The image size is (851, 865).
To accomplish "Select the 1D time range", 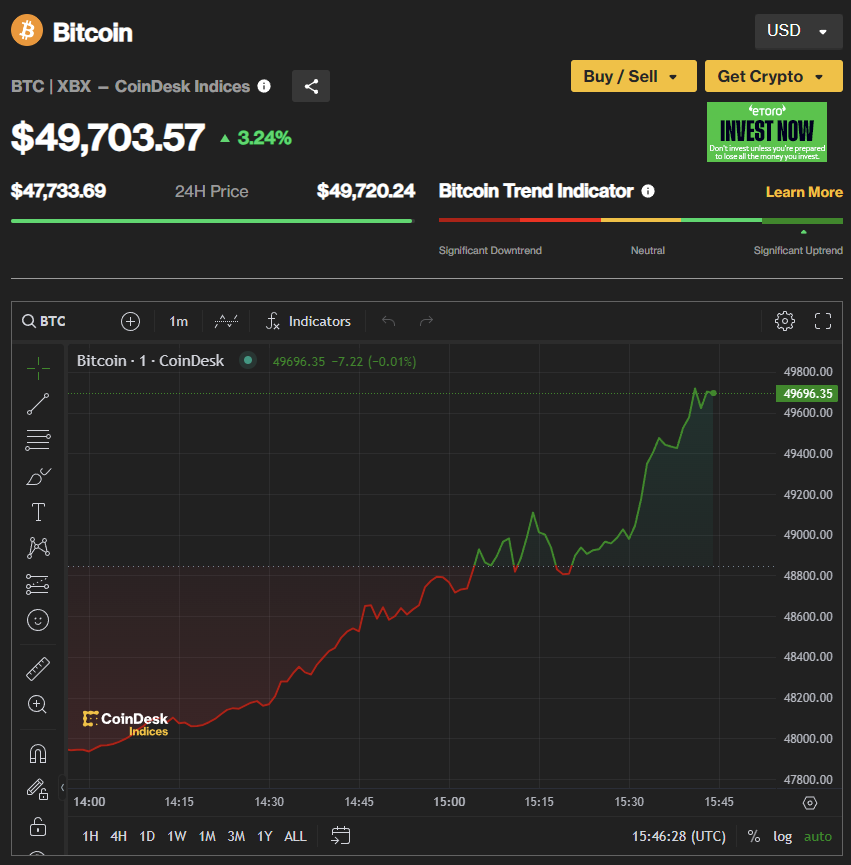I will point(147,836).
